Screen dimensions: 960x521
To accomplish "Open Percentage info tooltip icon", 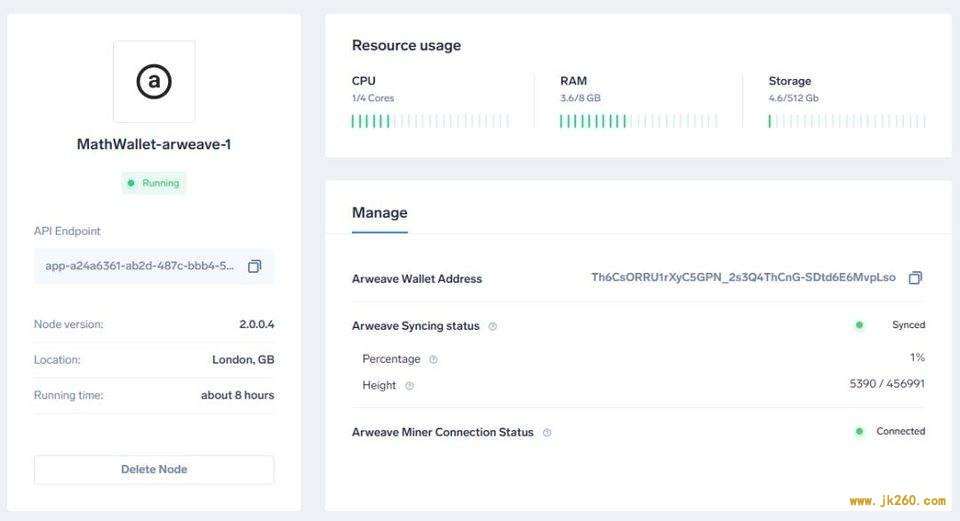I will 433,359.
